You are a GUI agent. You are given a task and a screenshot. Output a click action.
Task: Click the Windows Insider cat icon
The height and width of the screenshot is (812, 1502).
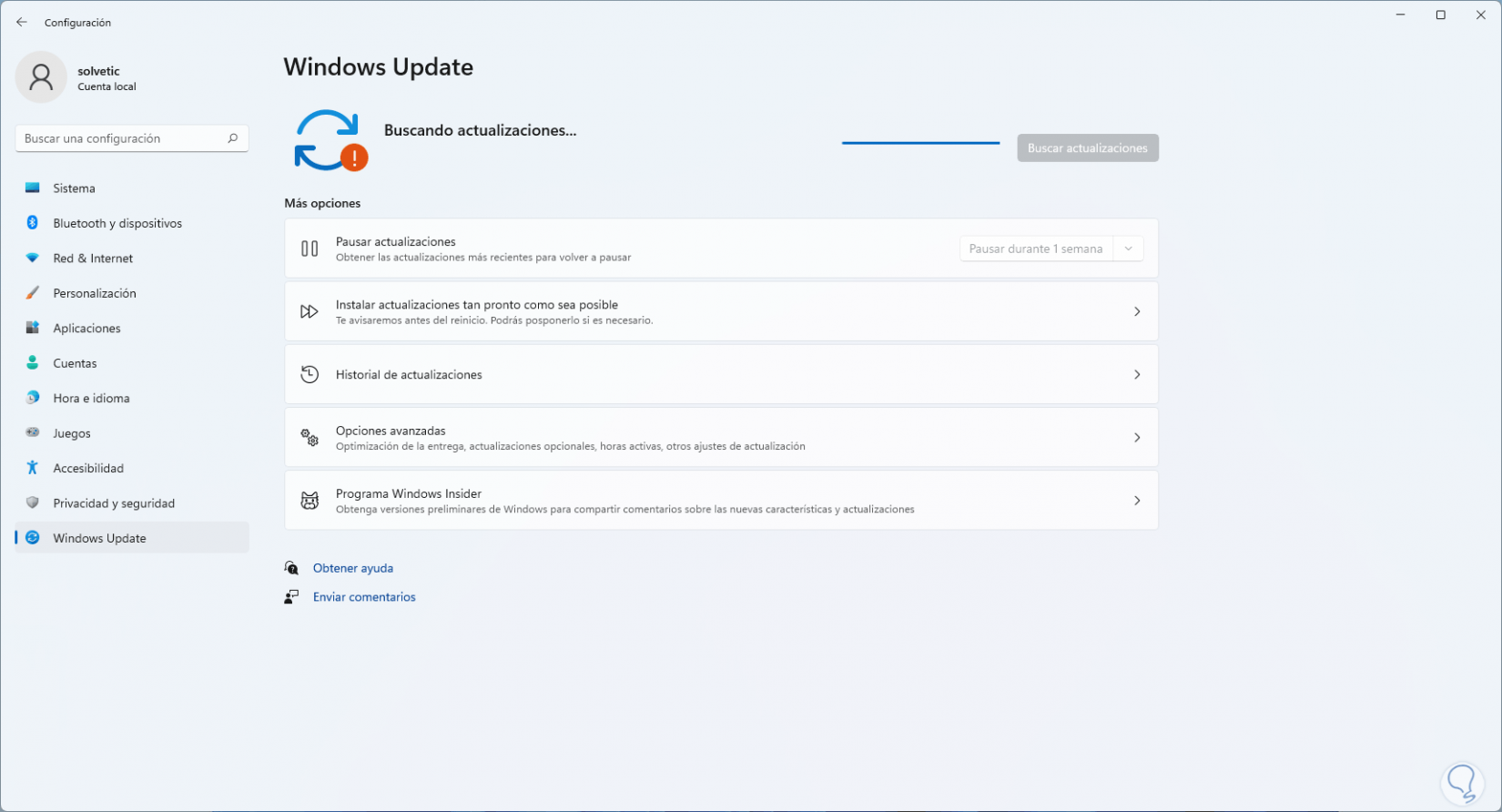click(310, 501)
